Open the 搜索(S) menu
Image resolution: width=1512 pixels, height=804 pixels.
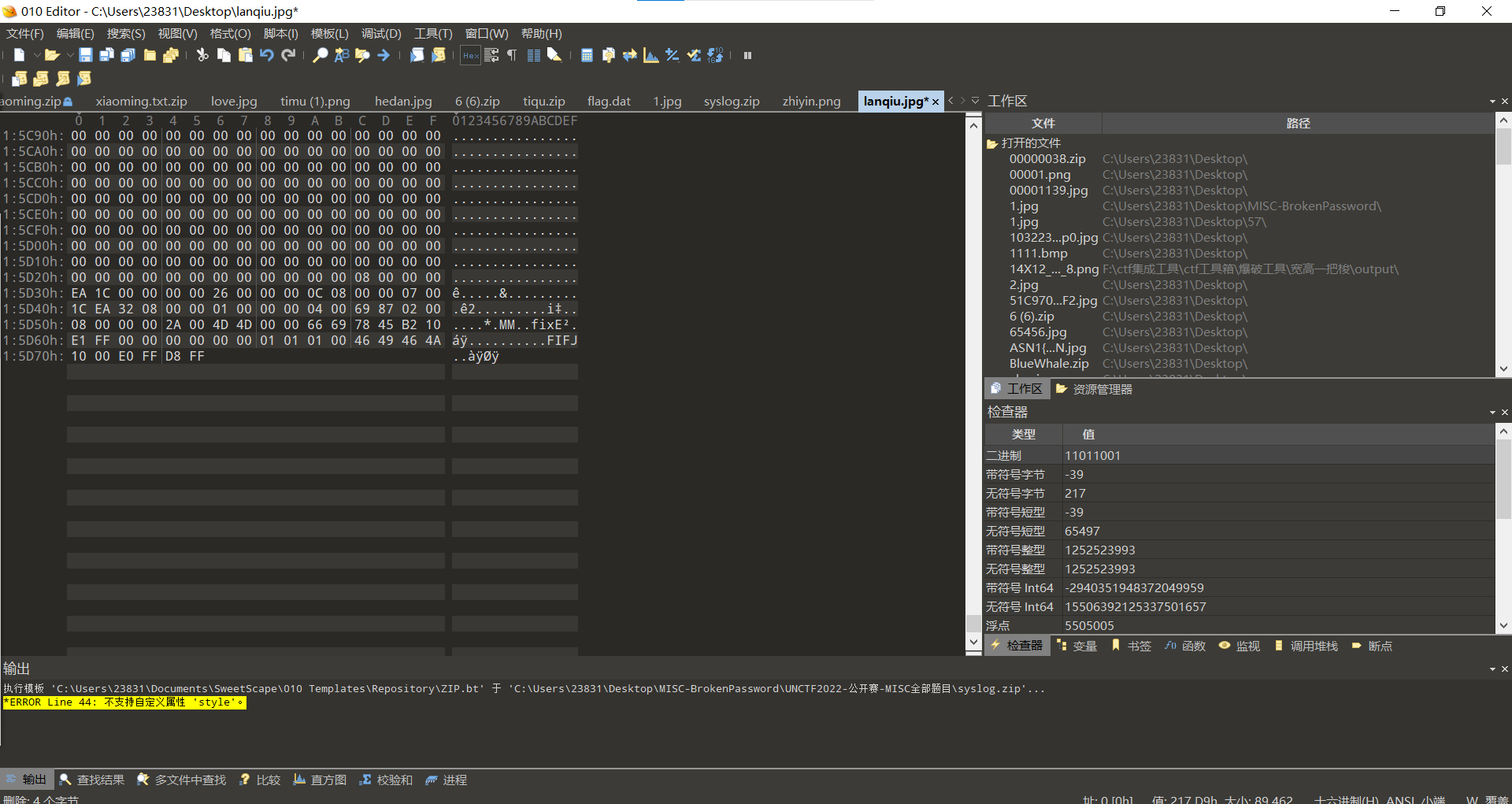coord(126,33)
